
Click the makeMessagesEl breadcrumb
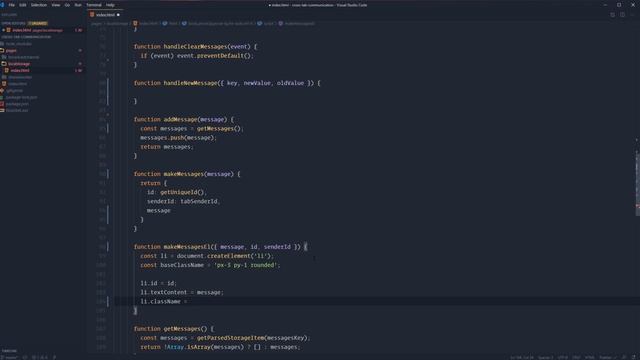click(297, 24)
